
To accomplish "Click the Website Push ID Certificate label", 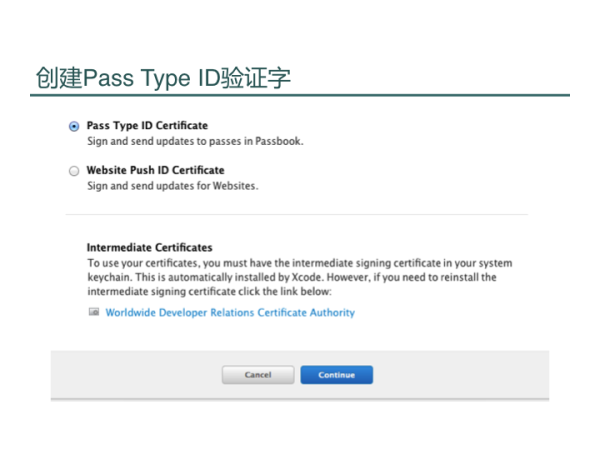I will point(155,170).
